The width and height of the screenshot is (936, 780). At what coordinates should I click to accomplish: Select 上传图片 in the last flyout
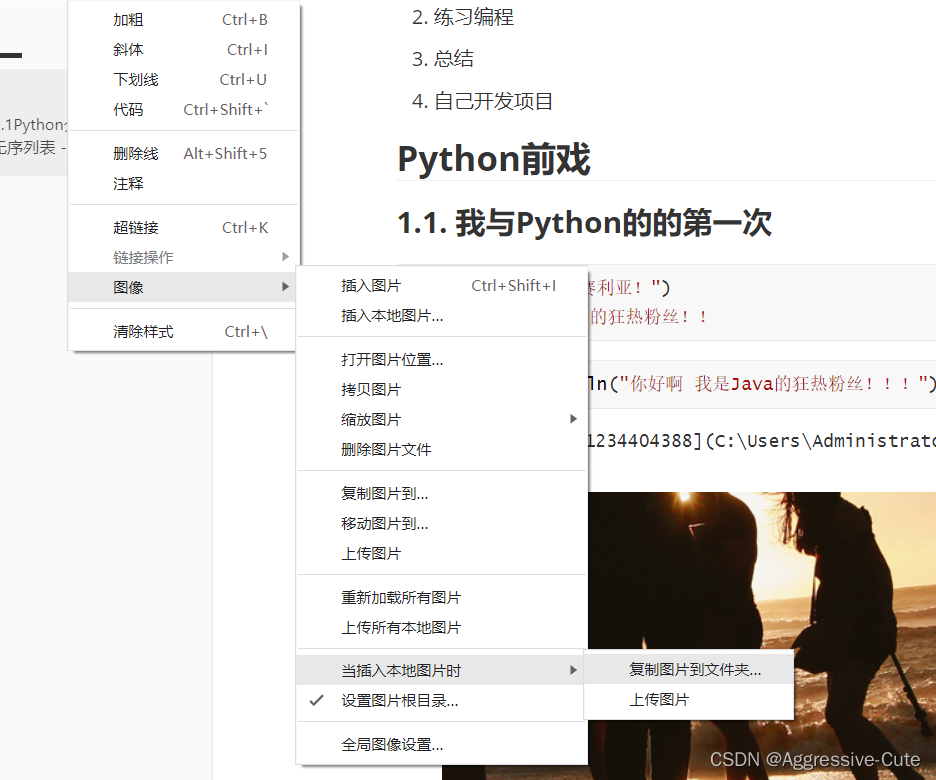coord(689,699)
